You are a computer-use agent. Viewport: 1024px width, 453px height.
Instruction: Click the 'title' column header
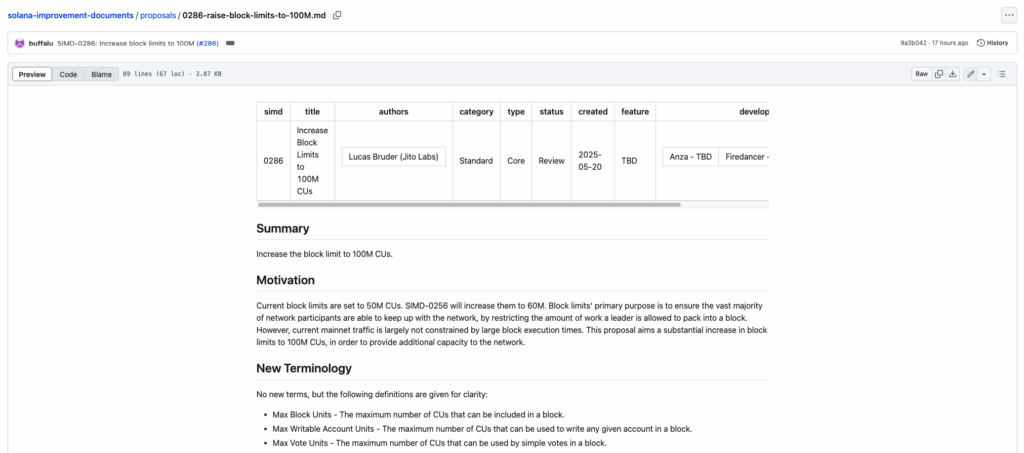tap(313, 112)
